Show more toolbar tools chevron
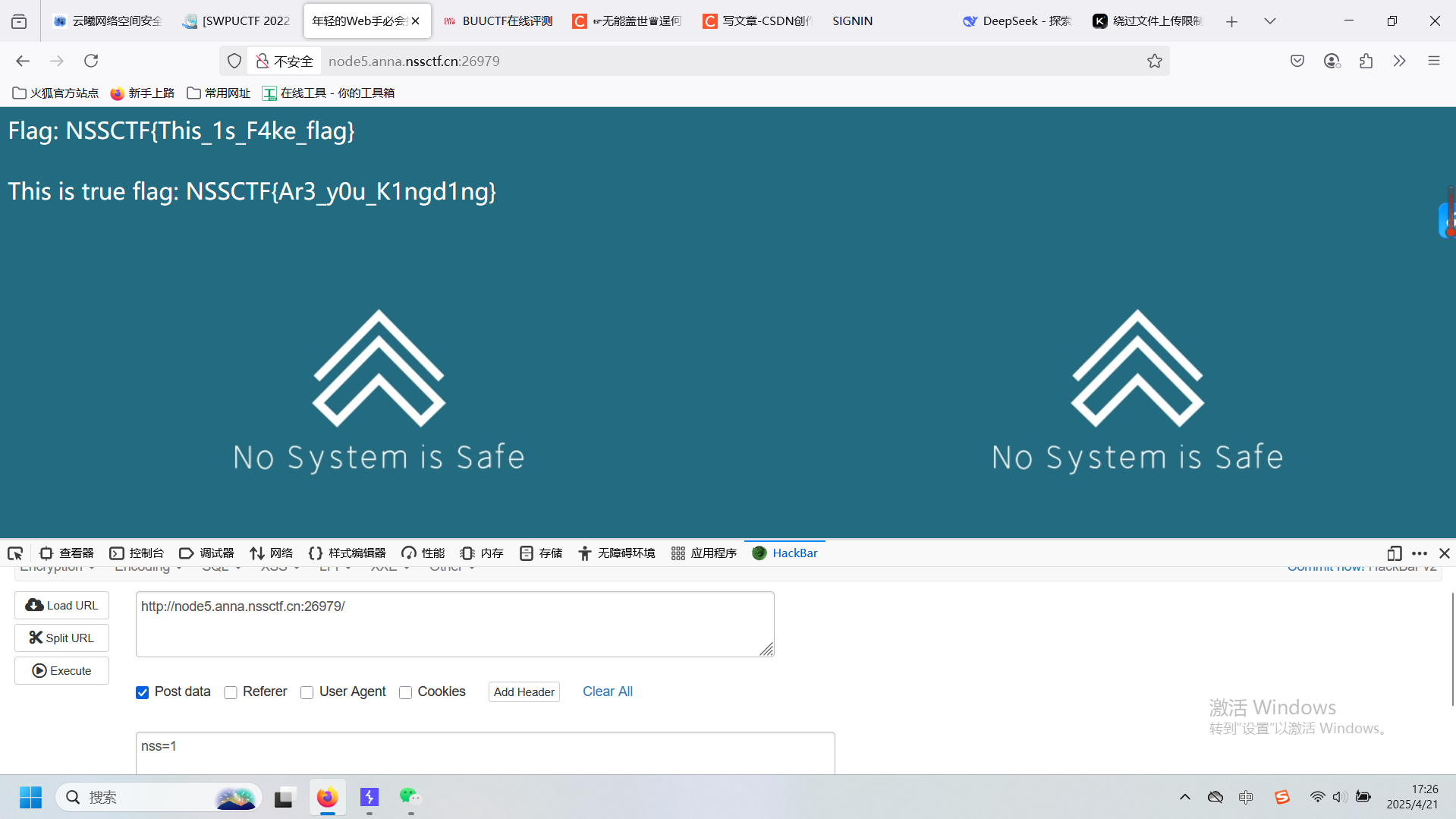The image size is (1456, 819). coord(1399,61)
